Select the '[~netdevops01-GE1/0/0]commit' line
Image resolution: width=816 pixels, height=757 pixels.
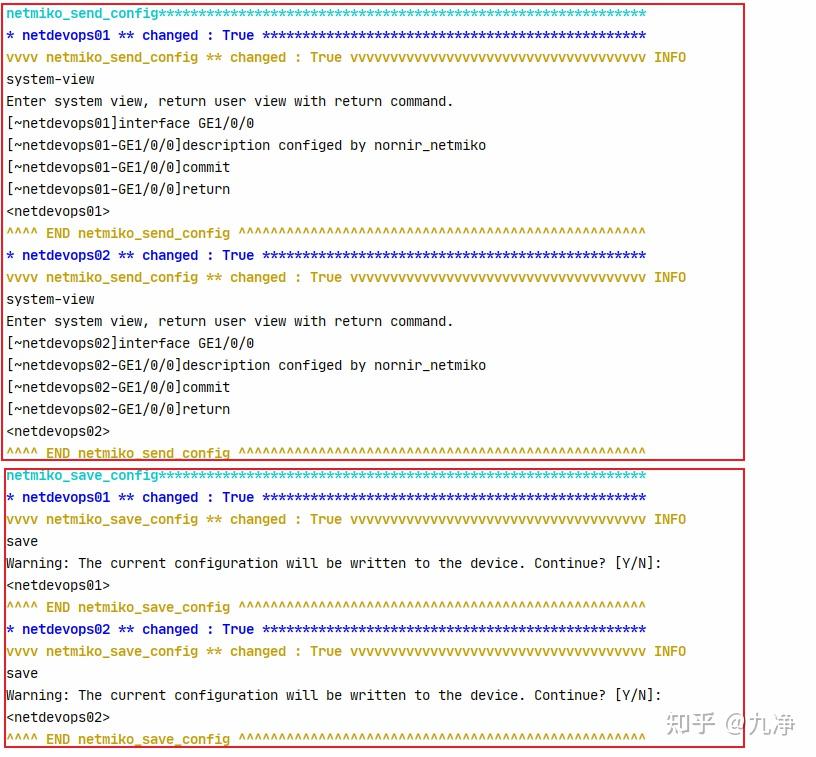coord(118,168)
